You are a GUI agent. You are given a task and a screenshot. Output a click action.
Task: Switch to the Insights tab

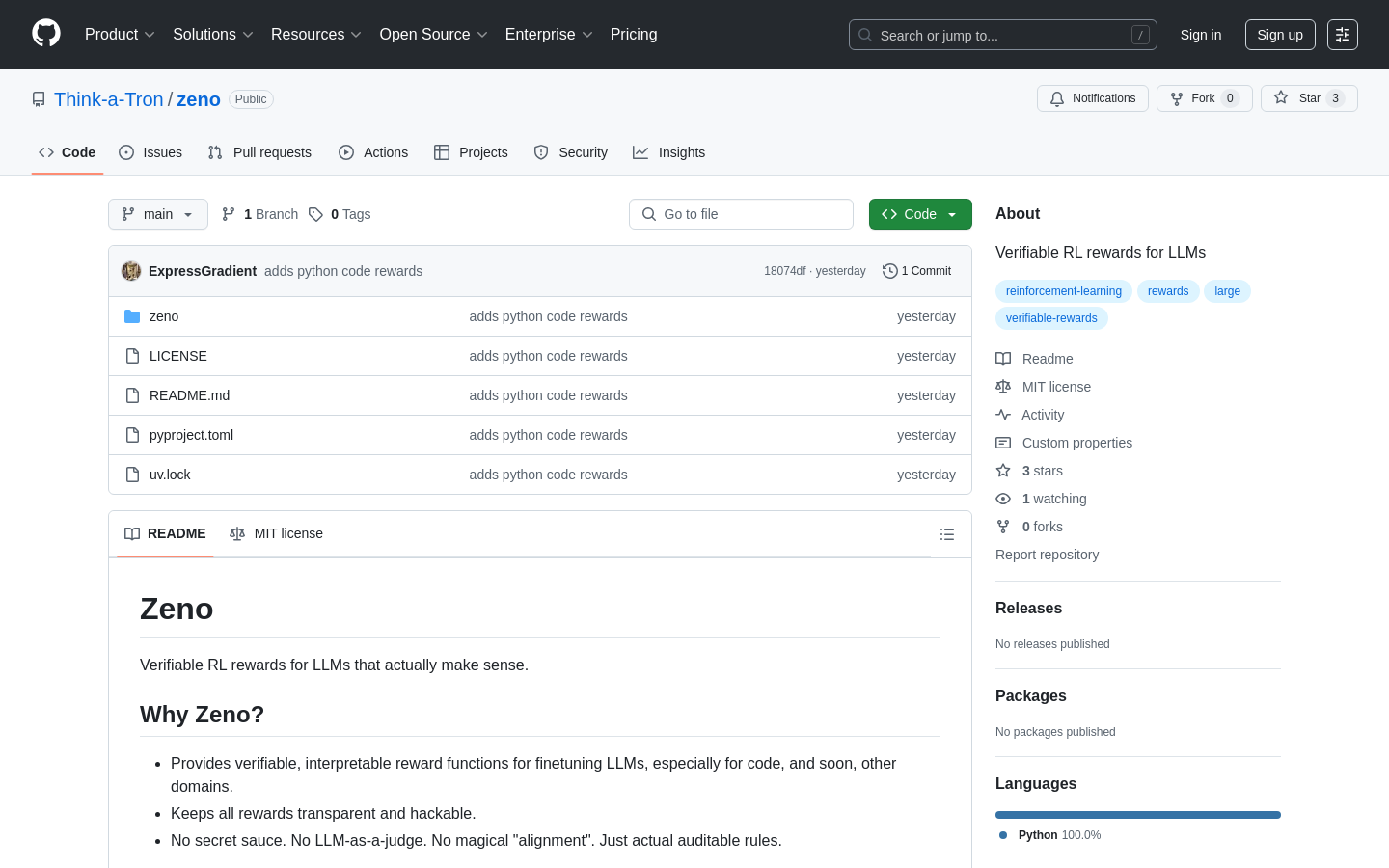(669, 152)
